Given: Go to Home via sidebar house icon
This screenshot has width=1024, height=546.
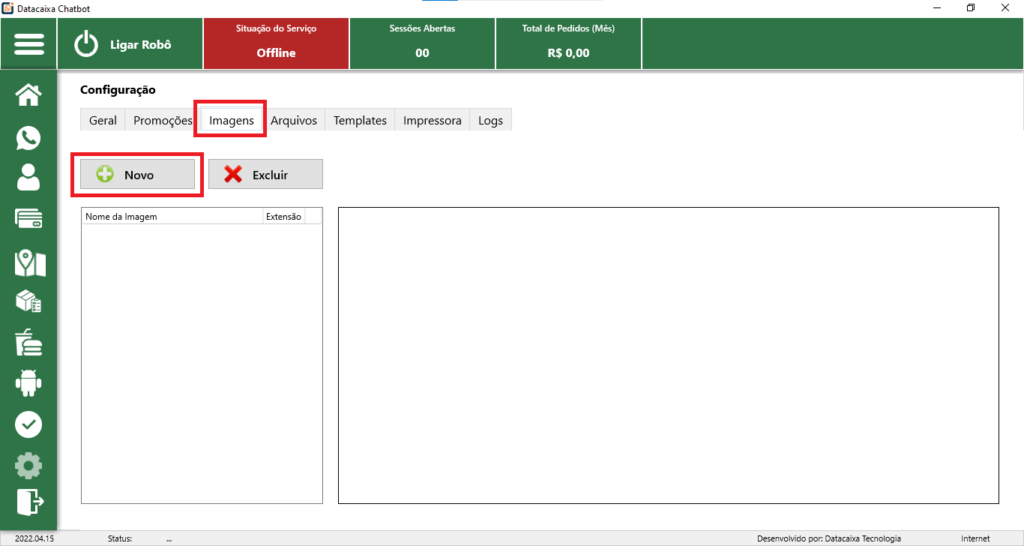Looking at the screenshot, I should click(x=29, y=95).
